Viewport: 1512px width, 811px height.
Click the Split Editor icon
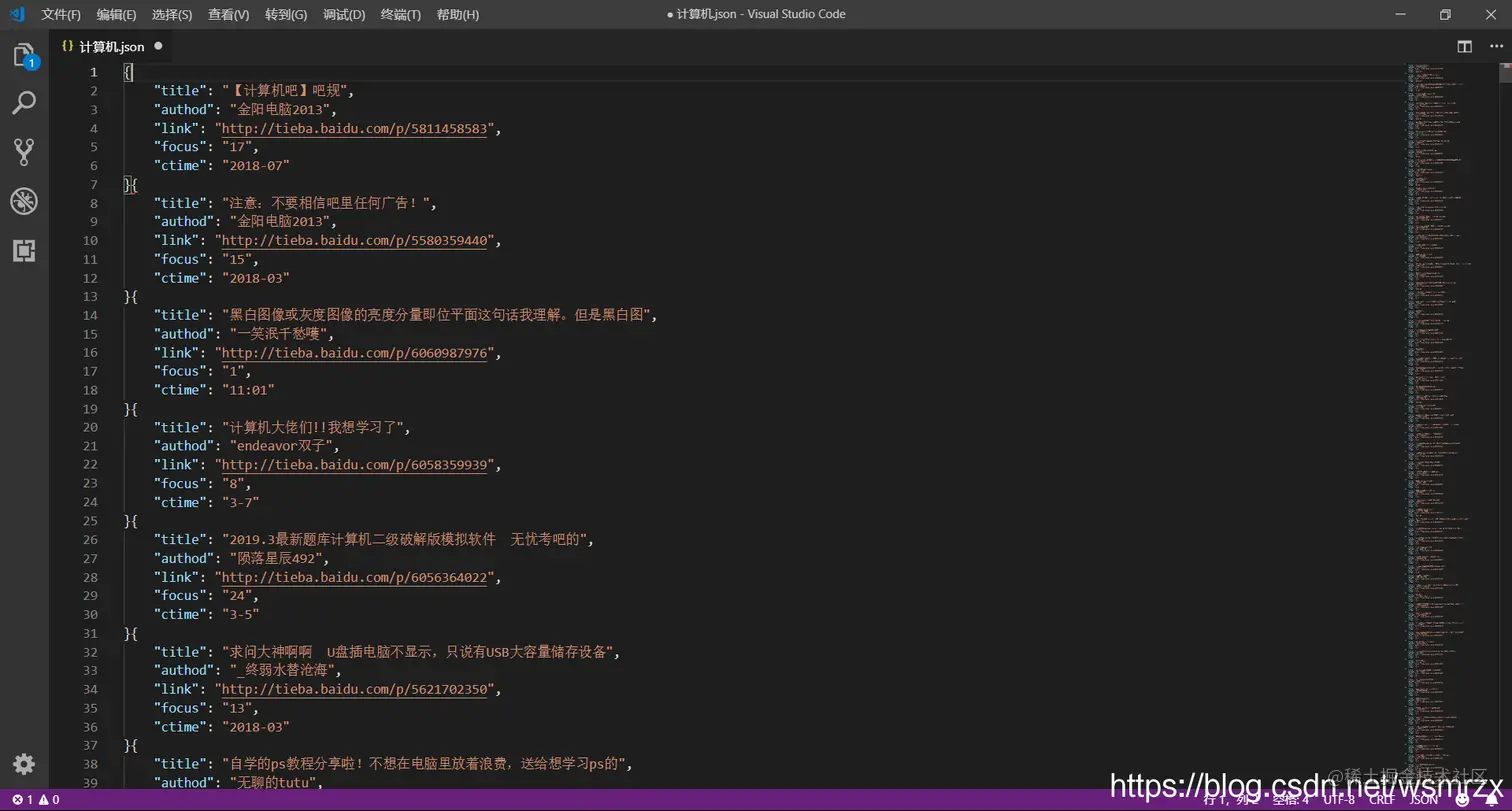pos(1464,46)
